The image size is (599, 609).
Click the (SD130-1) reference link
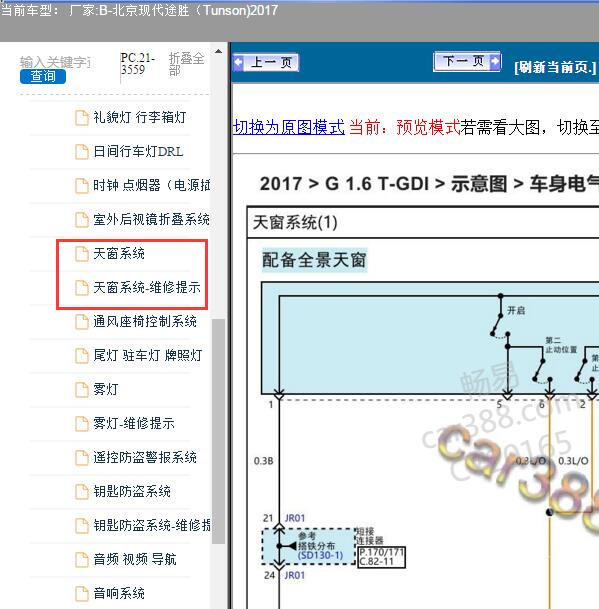coord(320,555)
